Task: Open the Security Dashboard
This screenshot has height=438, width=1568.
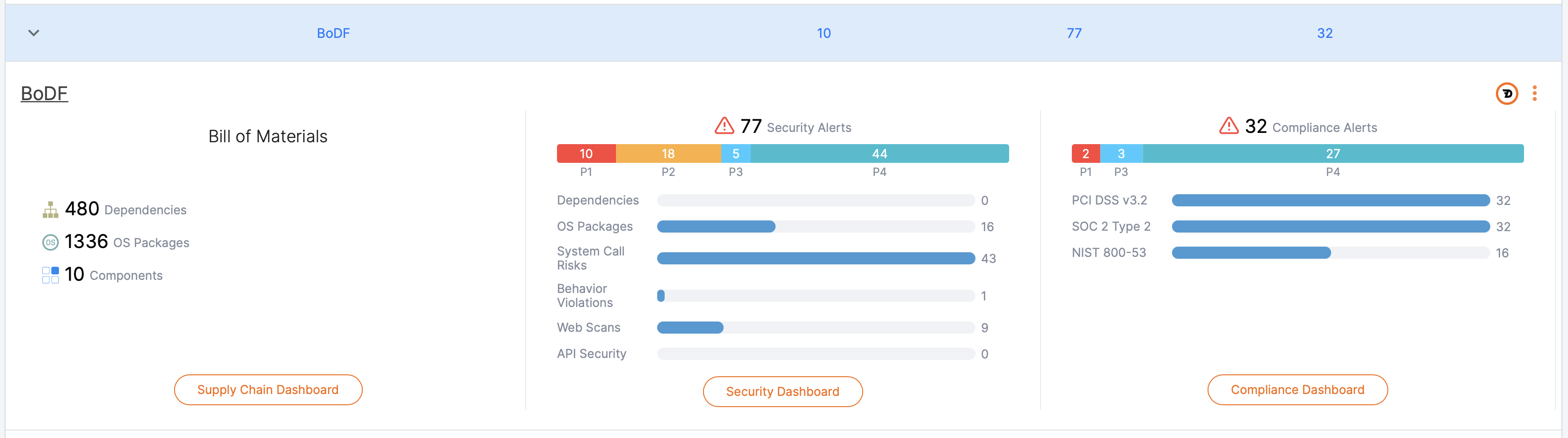Action: tap(782, 391)
